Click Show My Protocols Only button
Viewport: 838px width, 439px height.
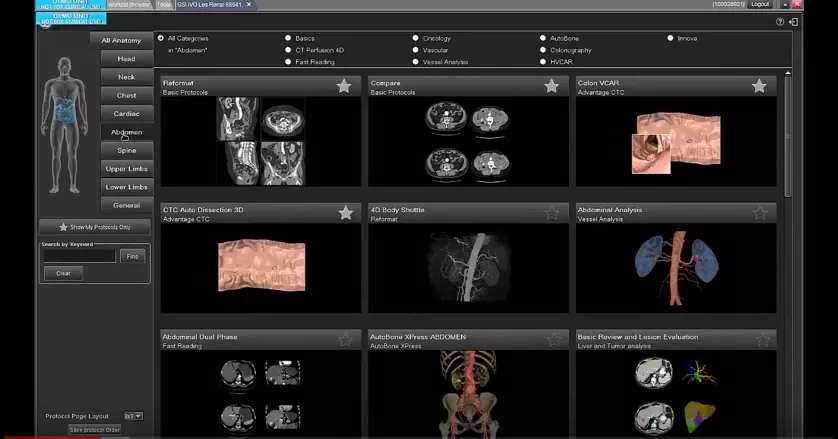tap(95, 227)
